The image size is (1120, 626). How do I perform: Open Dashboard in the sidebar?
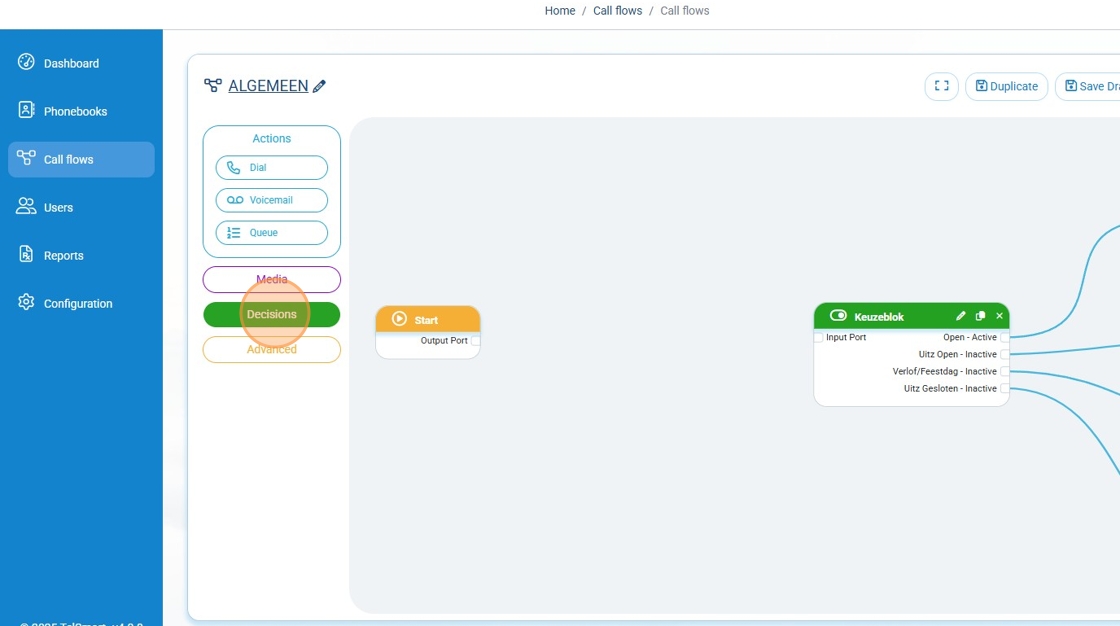coord(71,63)
